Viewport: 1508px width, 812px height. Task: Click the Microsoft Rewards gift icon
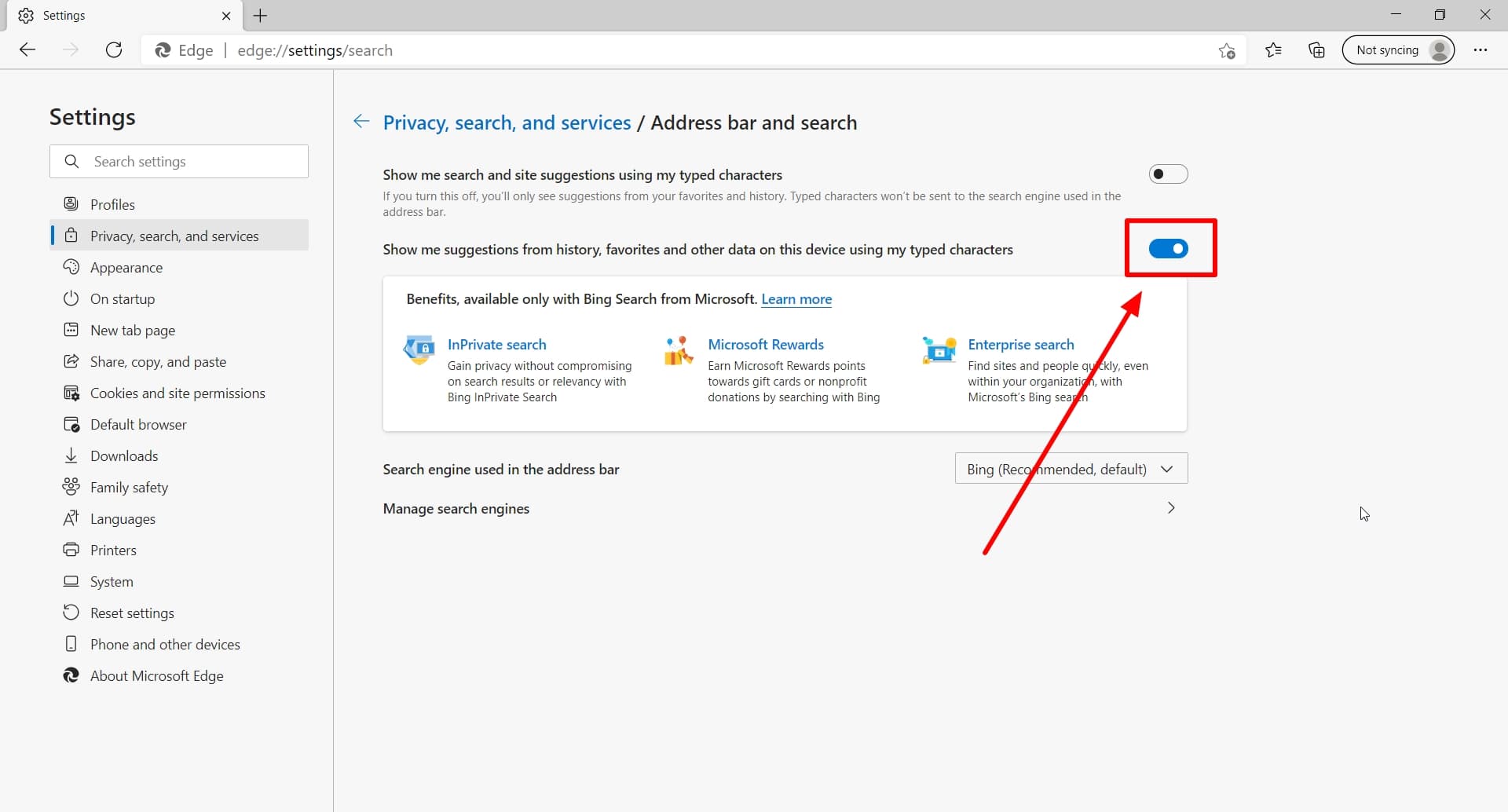pos(679,350)
